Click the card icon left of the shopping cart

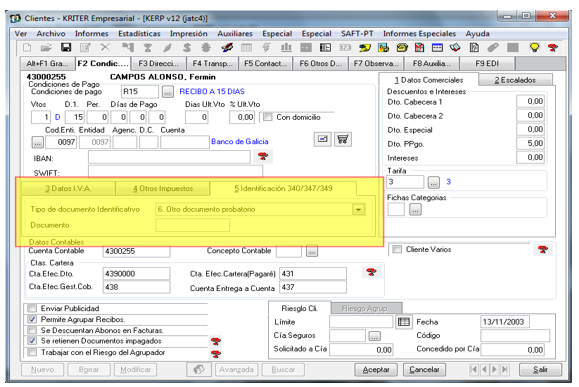(x=323, y=139)
